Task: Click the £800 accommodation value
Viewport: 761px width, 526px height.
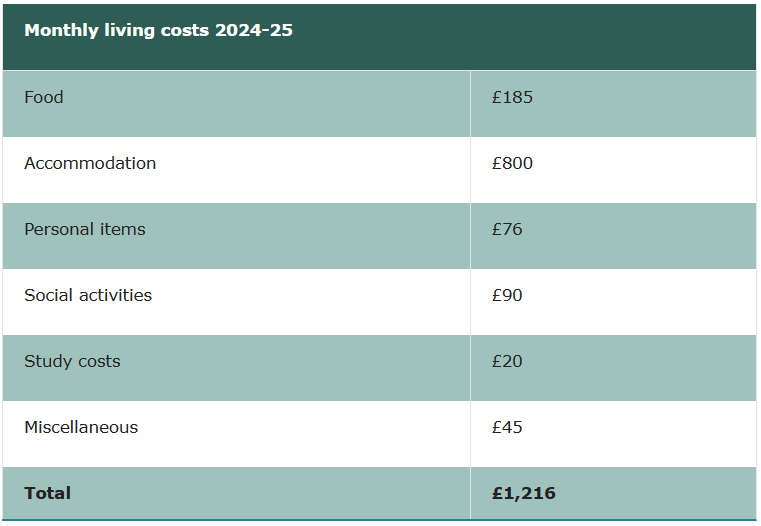Action: coord(512,163)
